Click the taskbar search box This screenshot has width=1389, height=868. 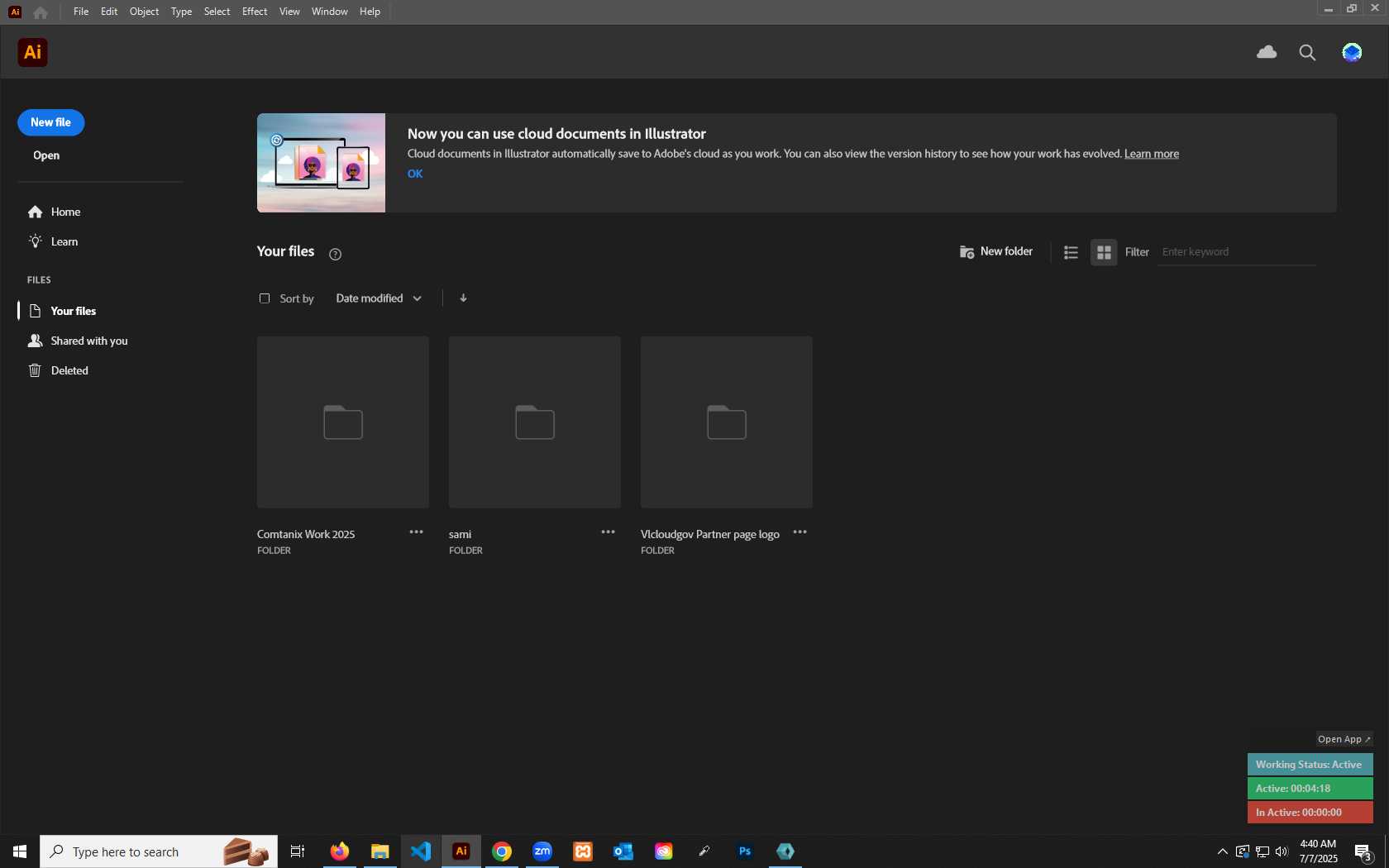159,851
